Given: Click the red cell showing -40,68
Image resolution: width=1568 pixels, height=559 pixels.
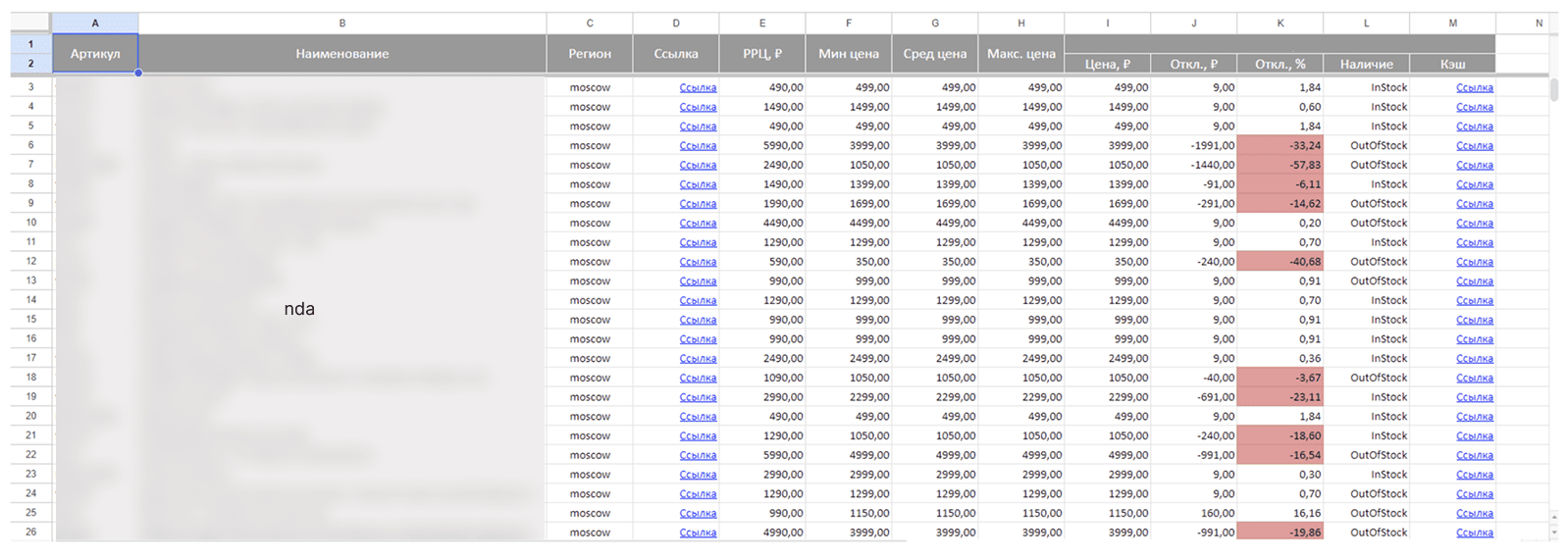Looking at the screenshot, I should click(1281, 262).
